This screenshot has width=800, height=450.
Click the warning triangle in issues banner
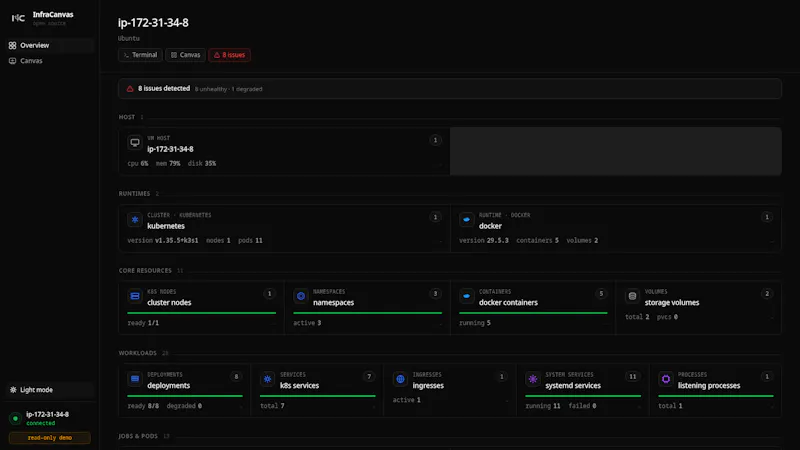130,89
